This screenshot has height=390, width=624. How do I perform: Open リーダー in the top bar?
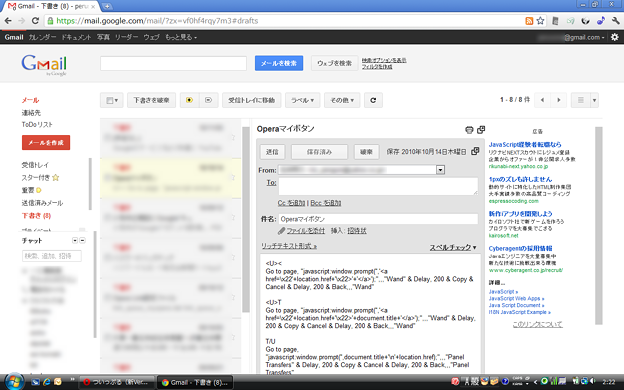tap(126, 37)
